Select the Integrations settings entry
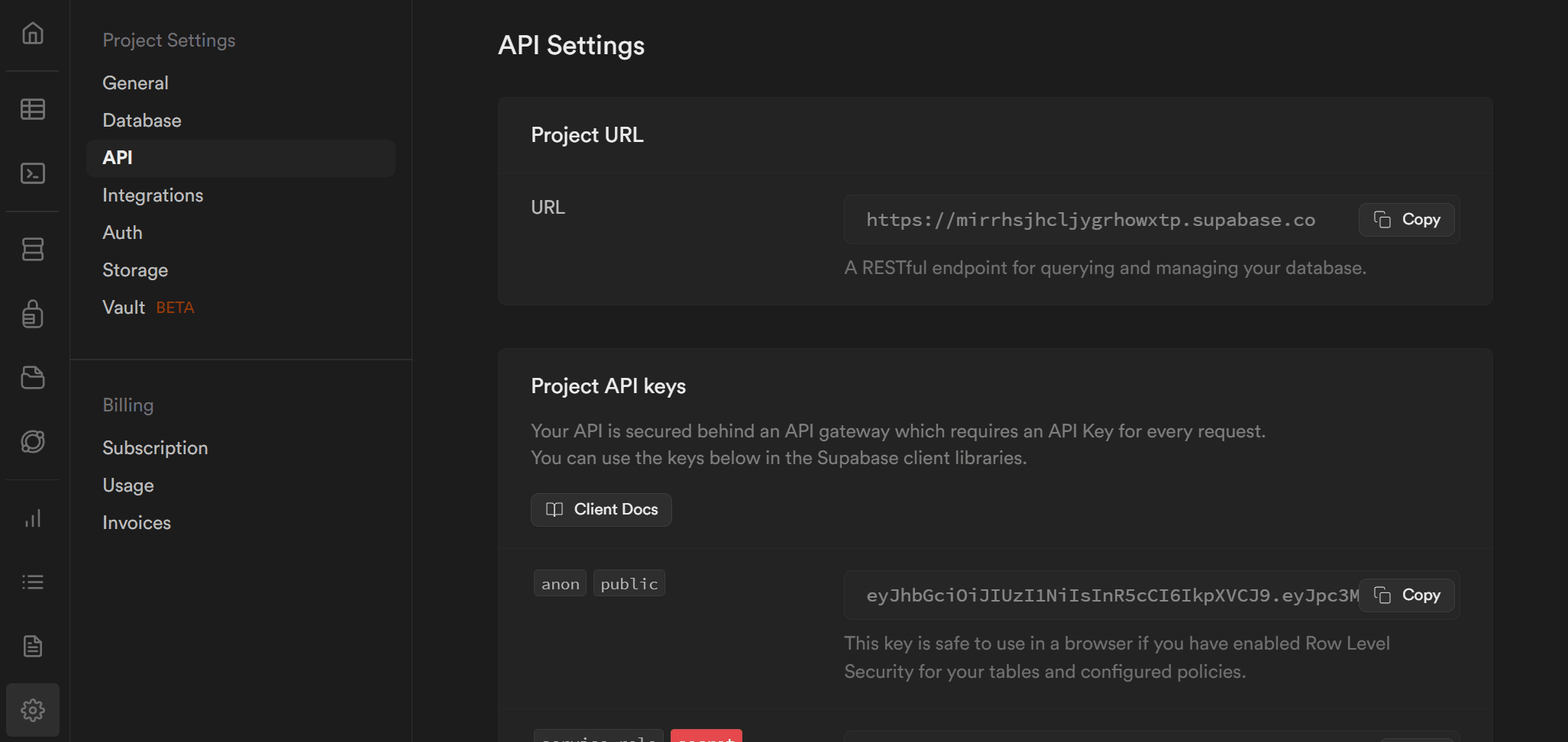 (153, 195)
